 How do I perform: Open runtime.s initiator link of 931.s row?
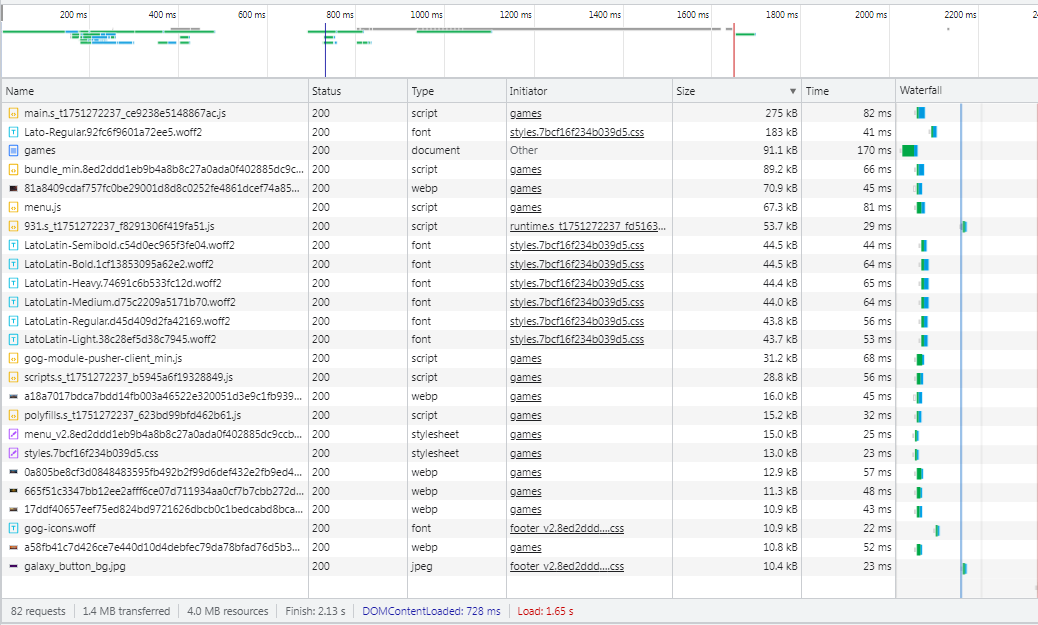pyautogui.click(x=588, y=226)
